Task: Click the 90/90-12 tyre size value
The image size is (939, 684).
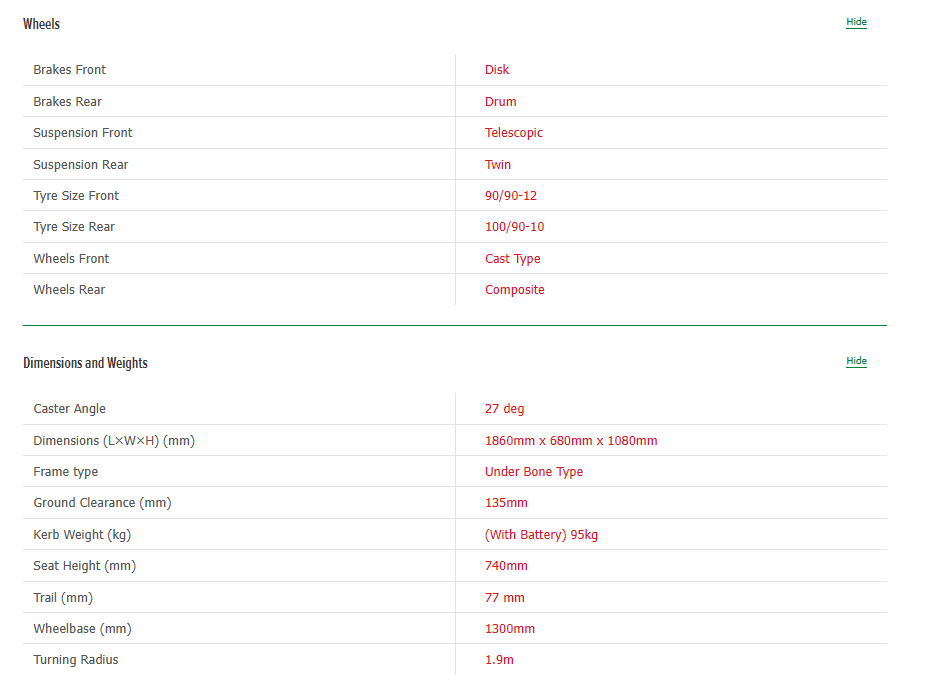Action: [511, 196]
